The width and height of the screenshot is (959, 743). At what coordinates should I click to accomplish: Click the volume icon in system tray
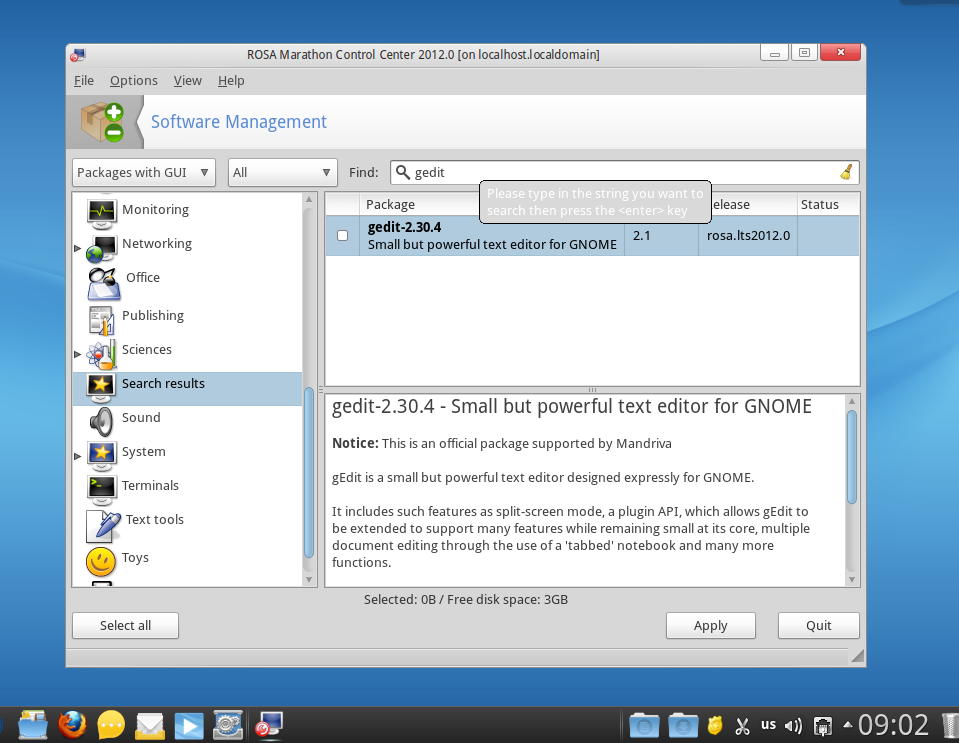793,726
